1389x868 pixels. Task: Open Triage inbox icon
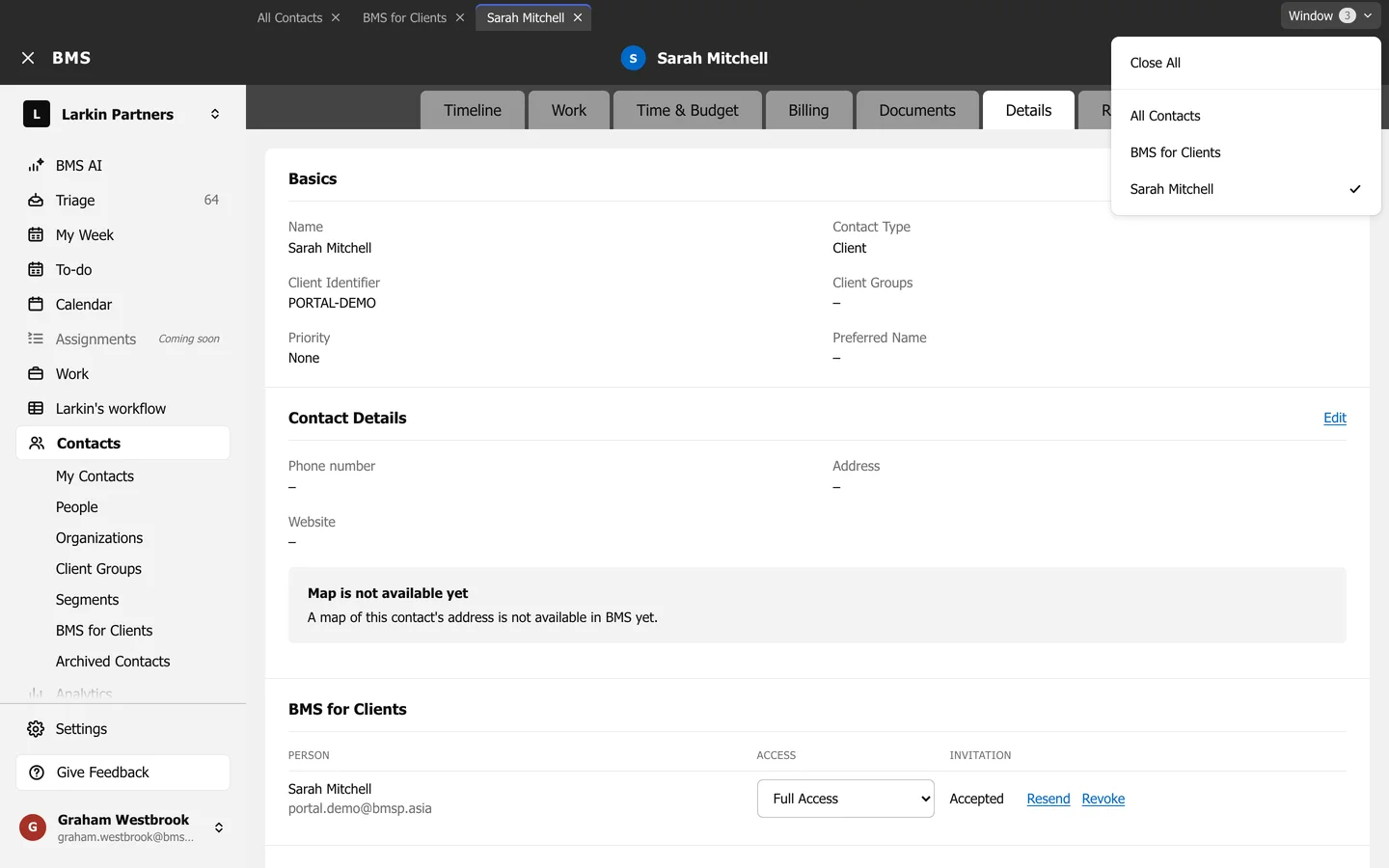pos(36,201)
